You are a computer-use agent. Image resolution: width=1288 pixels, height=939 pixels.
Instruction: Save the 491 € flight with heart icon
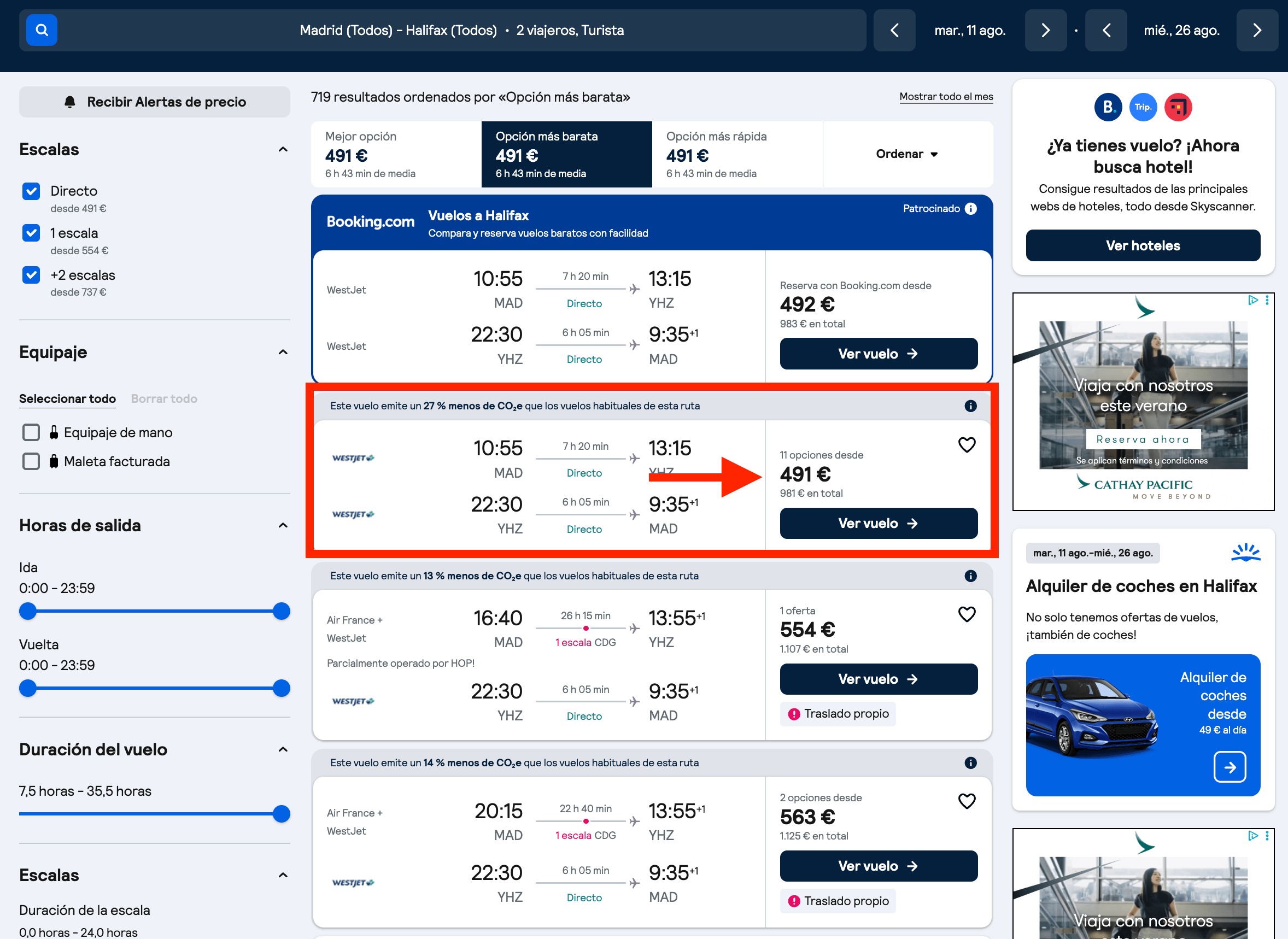click(967, 444)
